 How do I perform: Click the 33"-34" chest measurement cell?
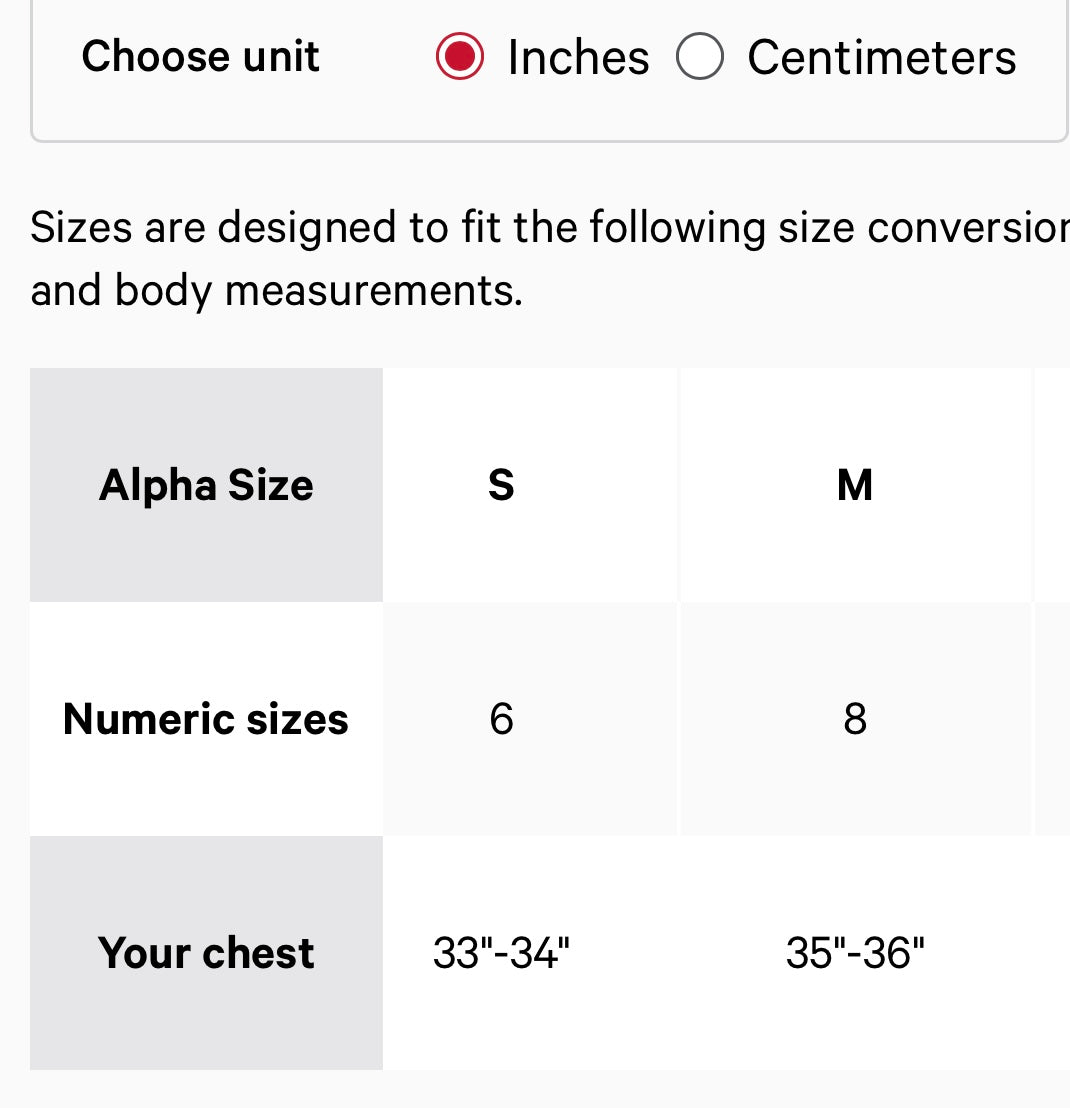coord(501,953)
